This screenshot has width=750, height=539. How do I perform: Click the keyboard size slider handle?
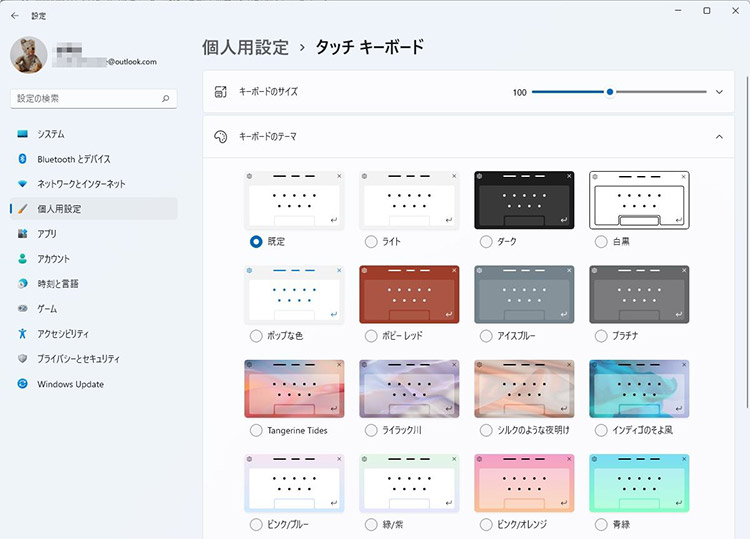pyautogui.click(x=610, y=92)
